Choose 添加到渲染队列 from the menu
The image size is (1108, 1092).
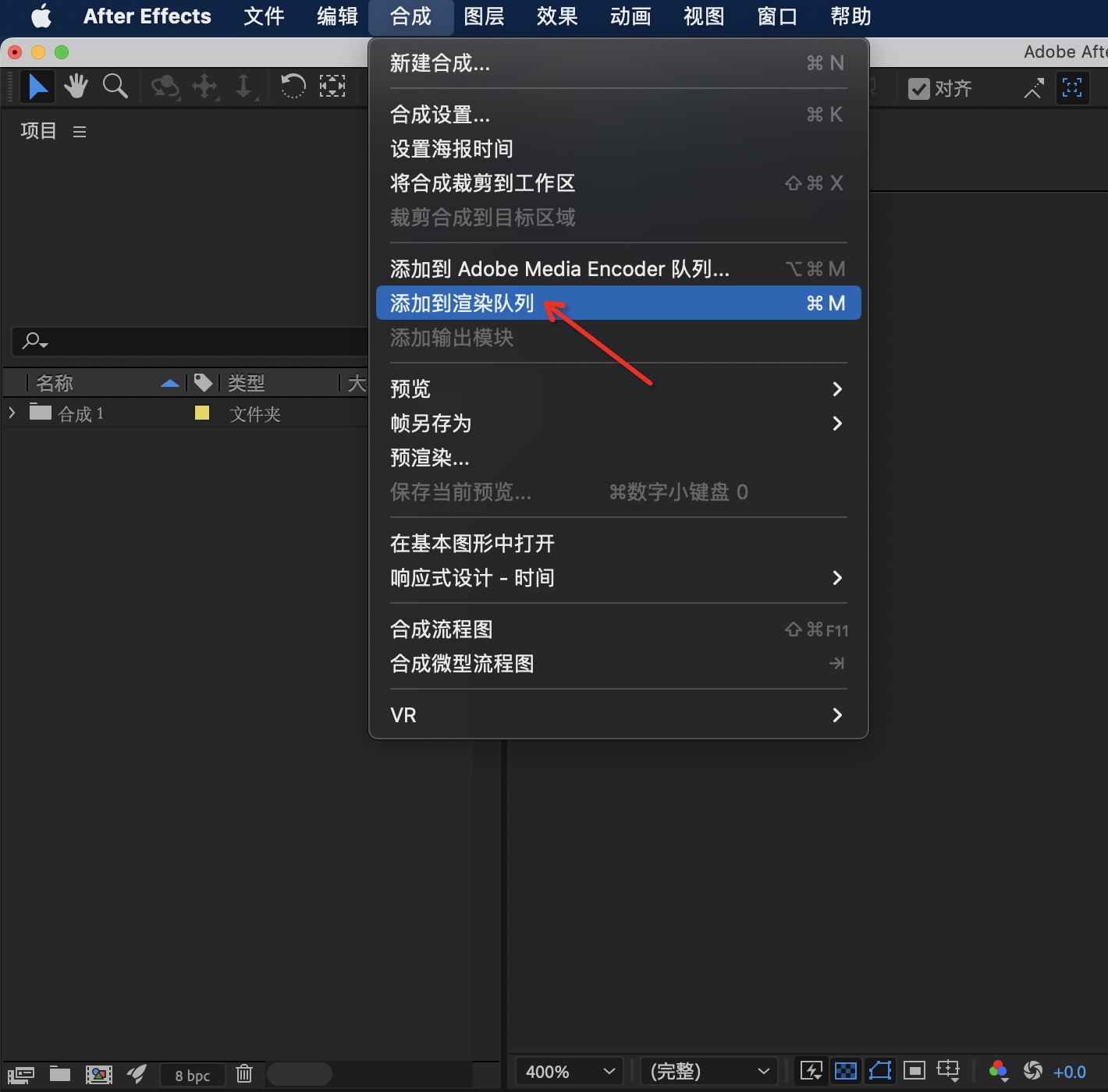[x=618, y=303]
